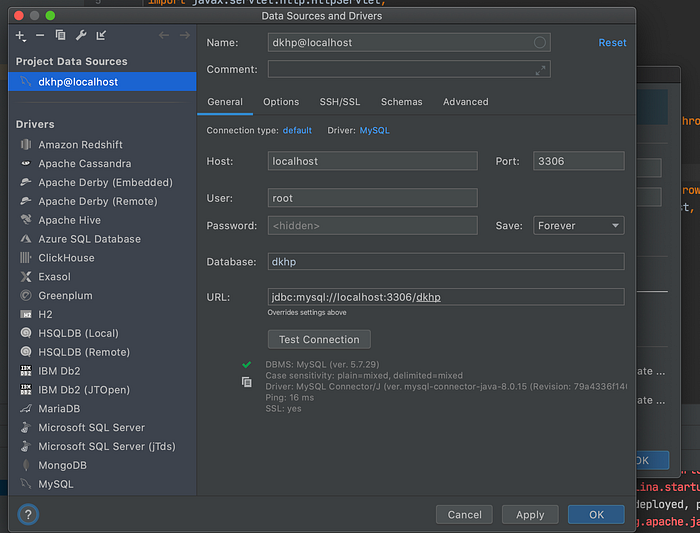
Task: Open driver settings wrench icon
Action: click(x=81, y=35)
